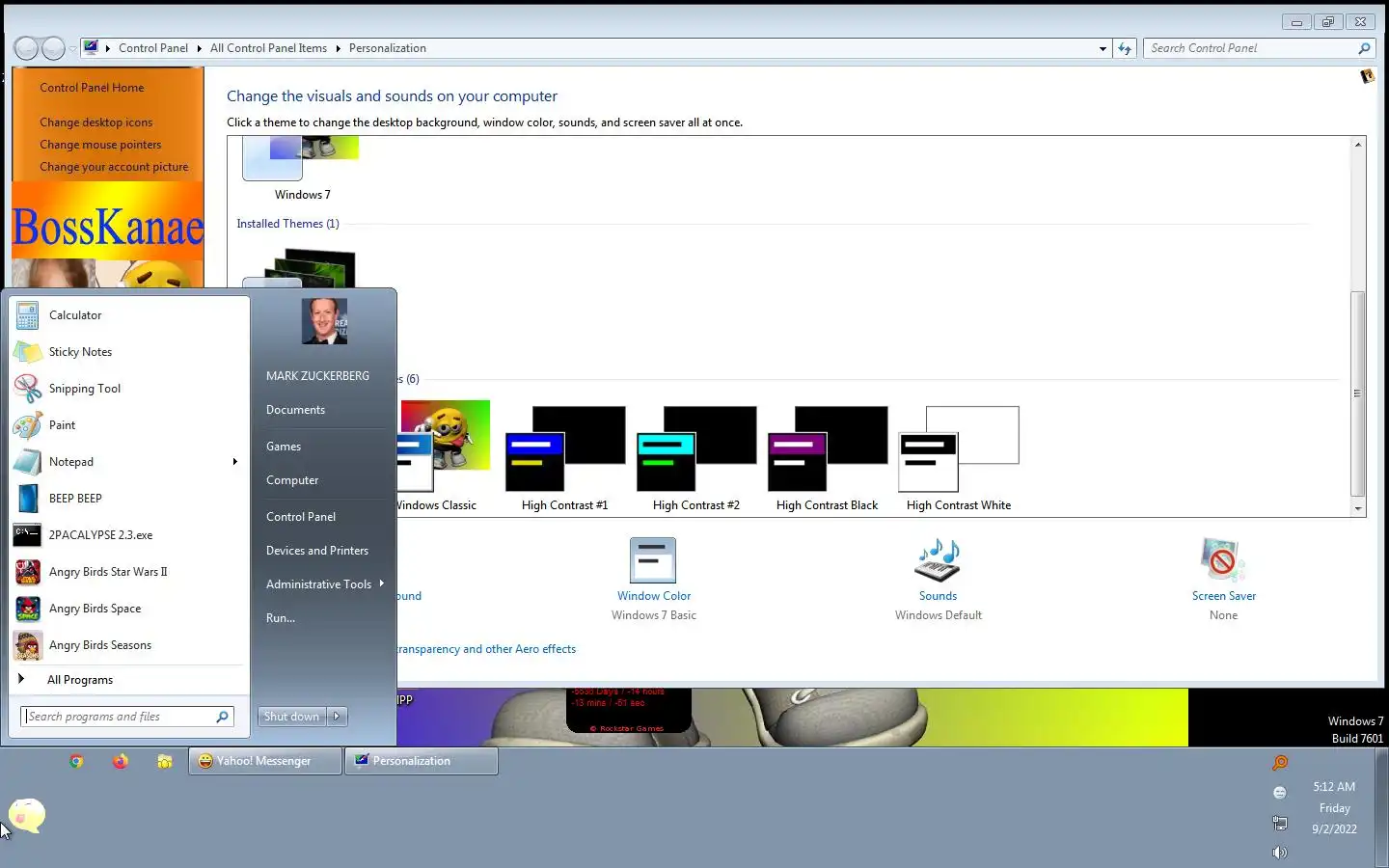Select Run... in the Start menu
Viewport: 1389px width, 868px height.
point(281,618)
